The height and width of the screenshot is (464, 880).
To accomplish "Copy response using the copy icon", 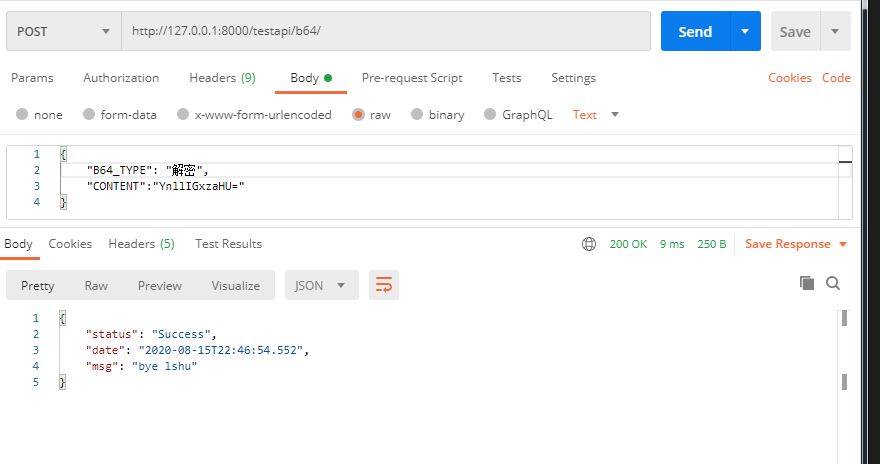I will pos(806,283).
